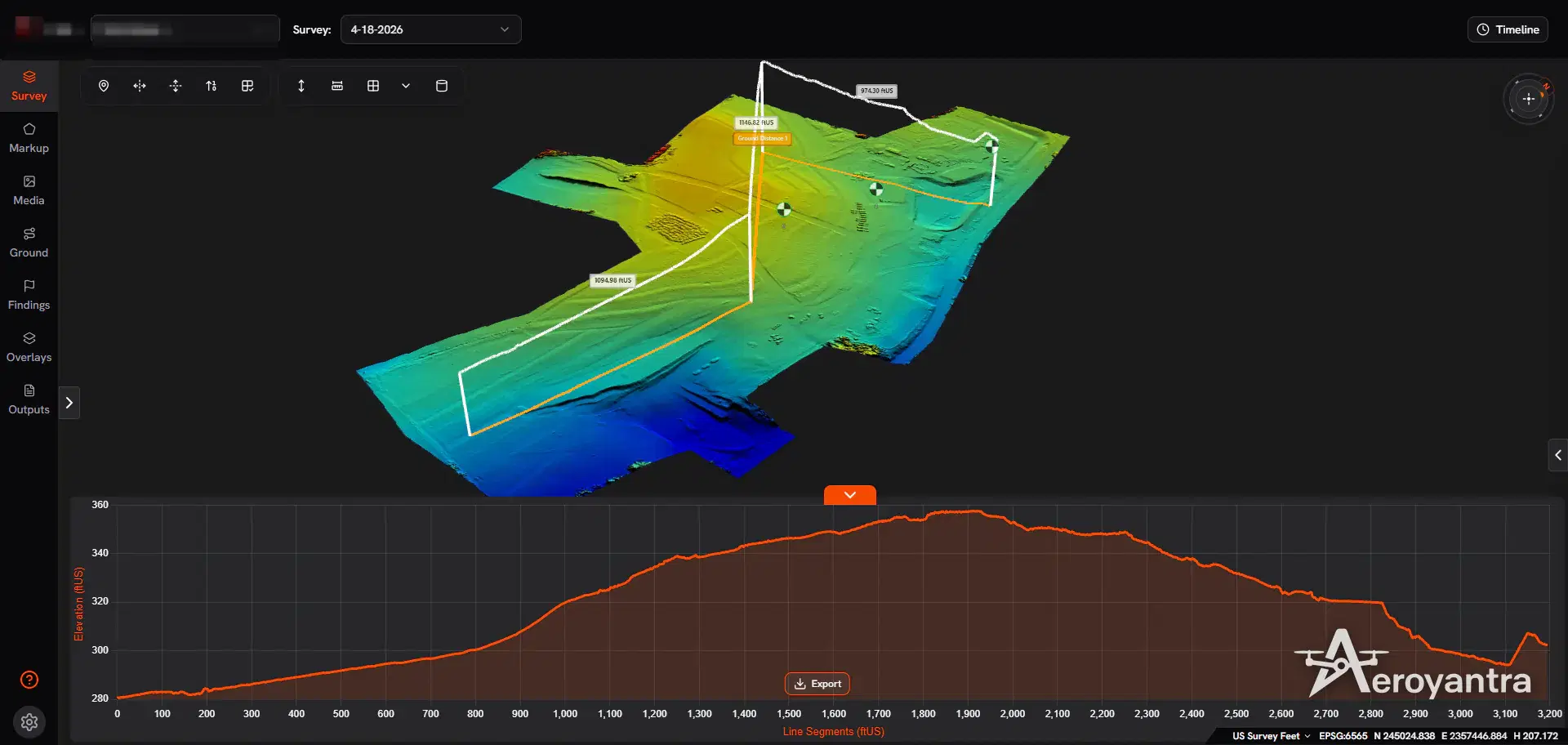Collapse the elevation profile panel with orange chevron
Screen dimensions: 1568x745
pos(850,495)
